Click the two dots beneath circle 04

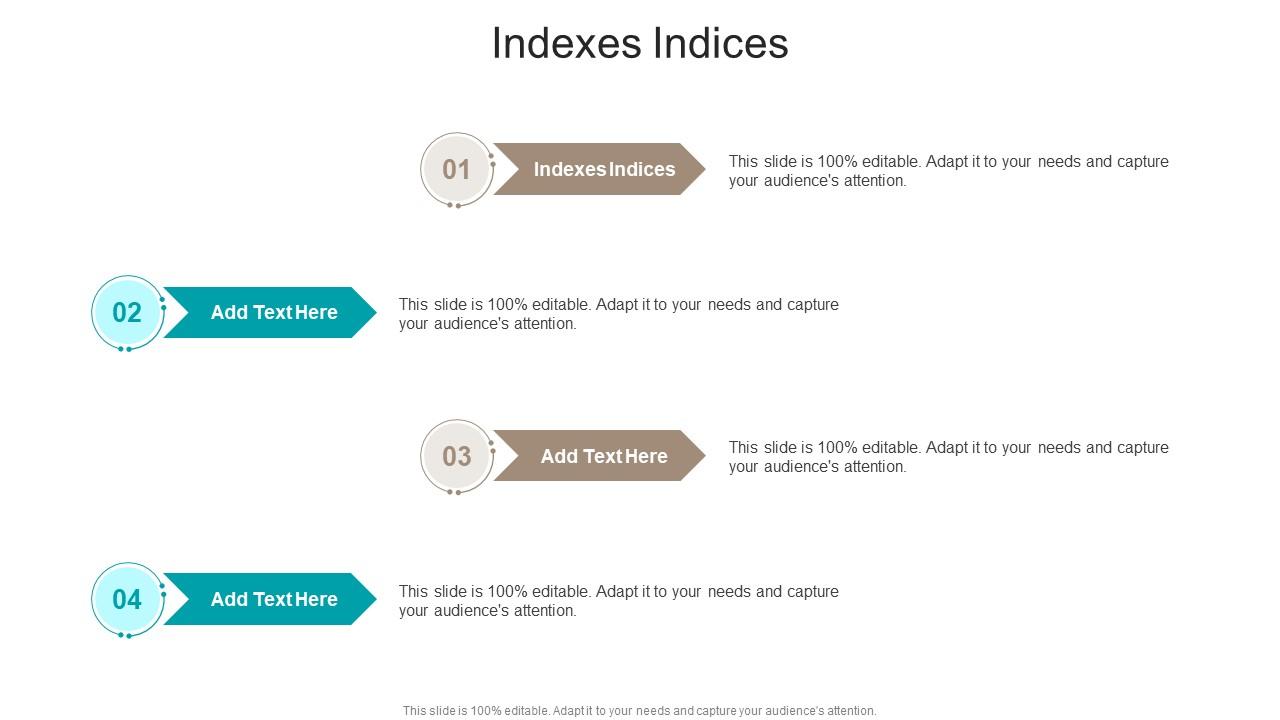125,635
